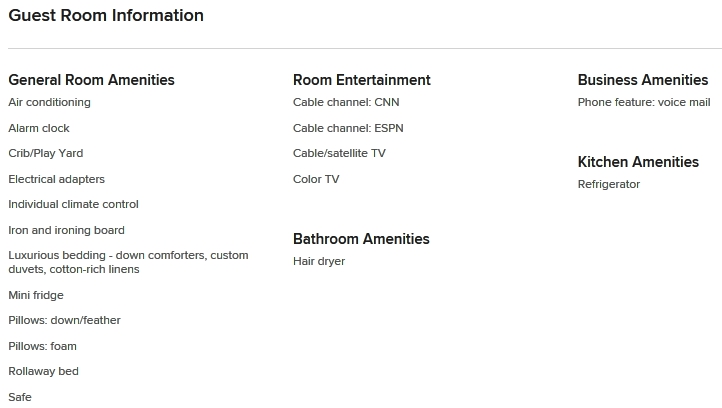Select the Electrical adapters entry
This screenshot has width=722, height=408.
57,179
